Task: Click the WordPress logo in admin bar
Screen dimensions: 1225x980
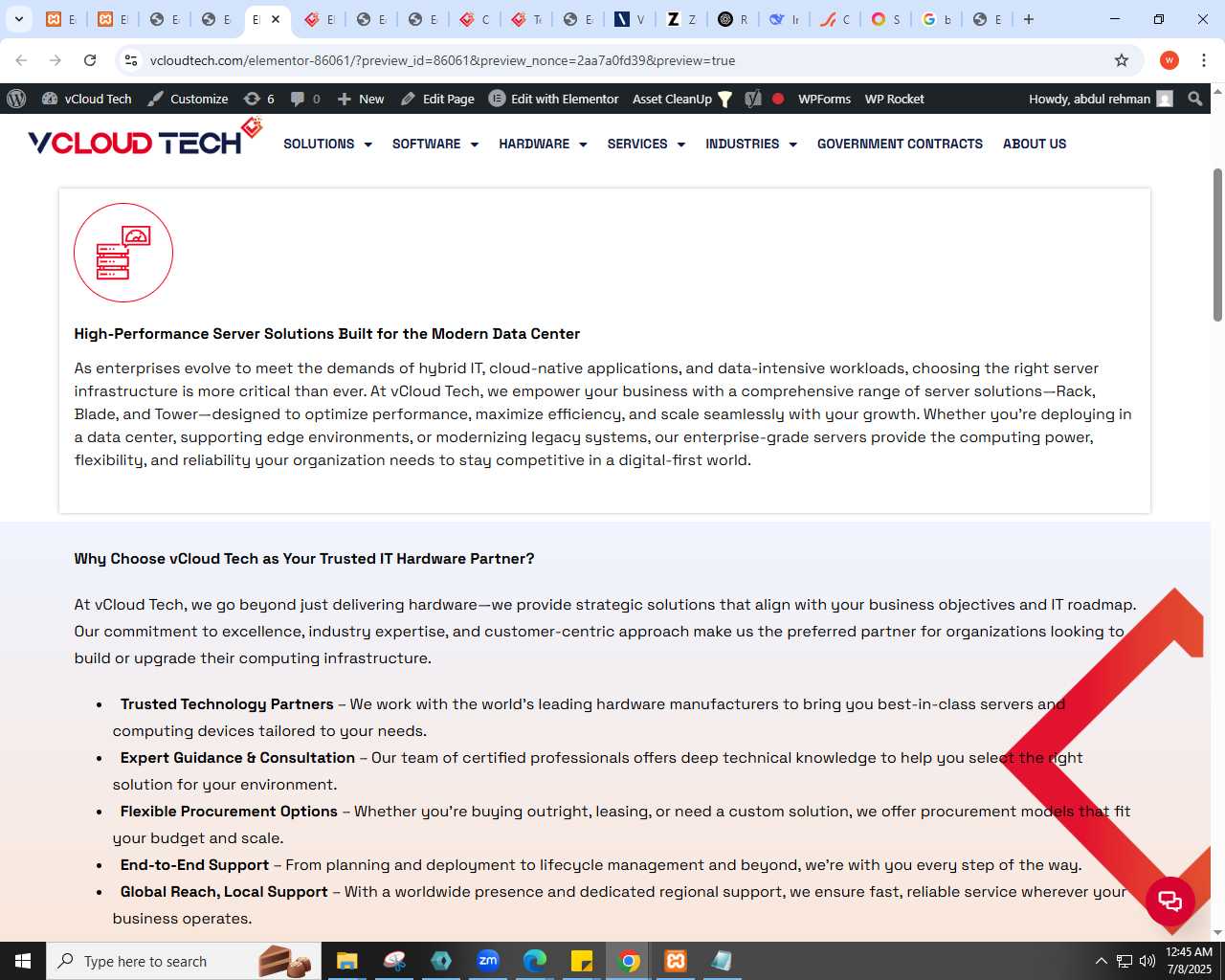Action: point(16,99)
